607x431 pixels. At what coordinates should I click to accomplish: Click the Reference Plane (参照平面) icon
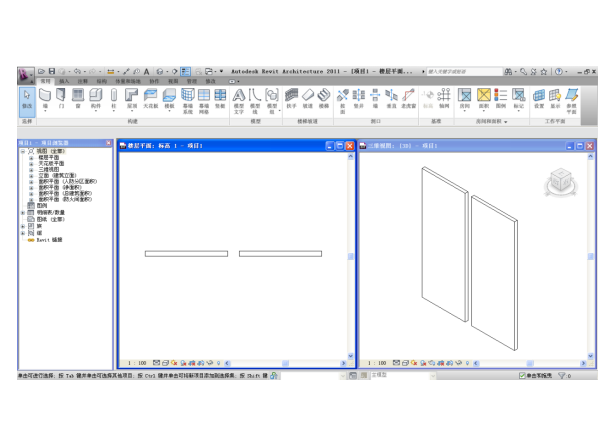pyautogui.click(x=571, y=98)
